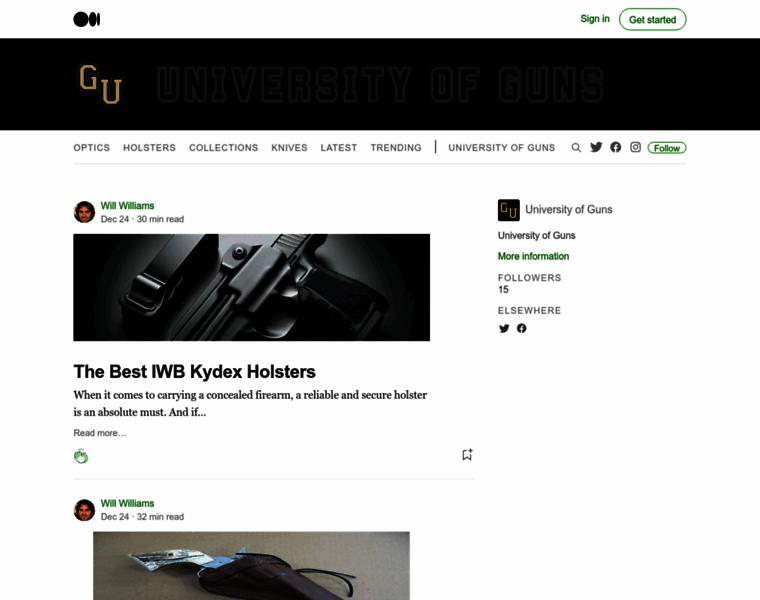Viewport: 760px width, 600px height.
Task: Open Will Williams name on 32 min post
Action: [x=127, y=503]
